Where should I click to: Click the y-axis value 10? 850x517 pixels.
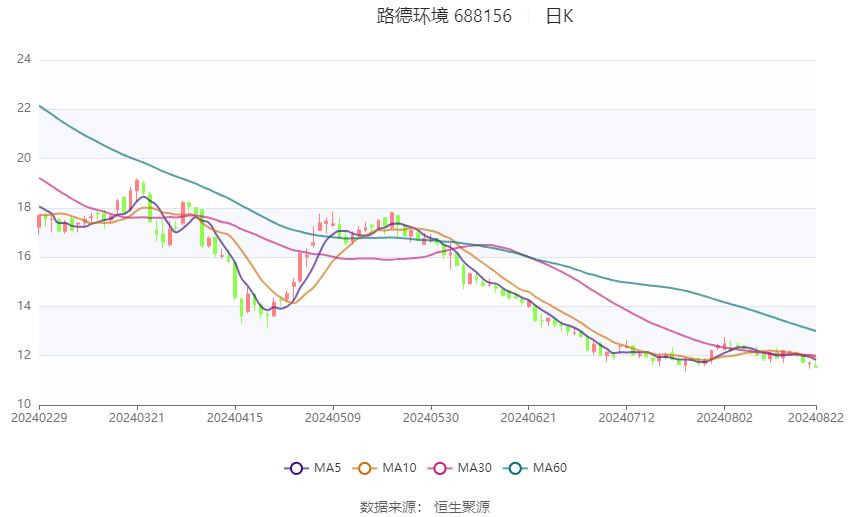point(24,404)
